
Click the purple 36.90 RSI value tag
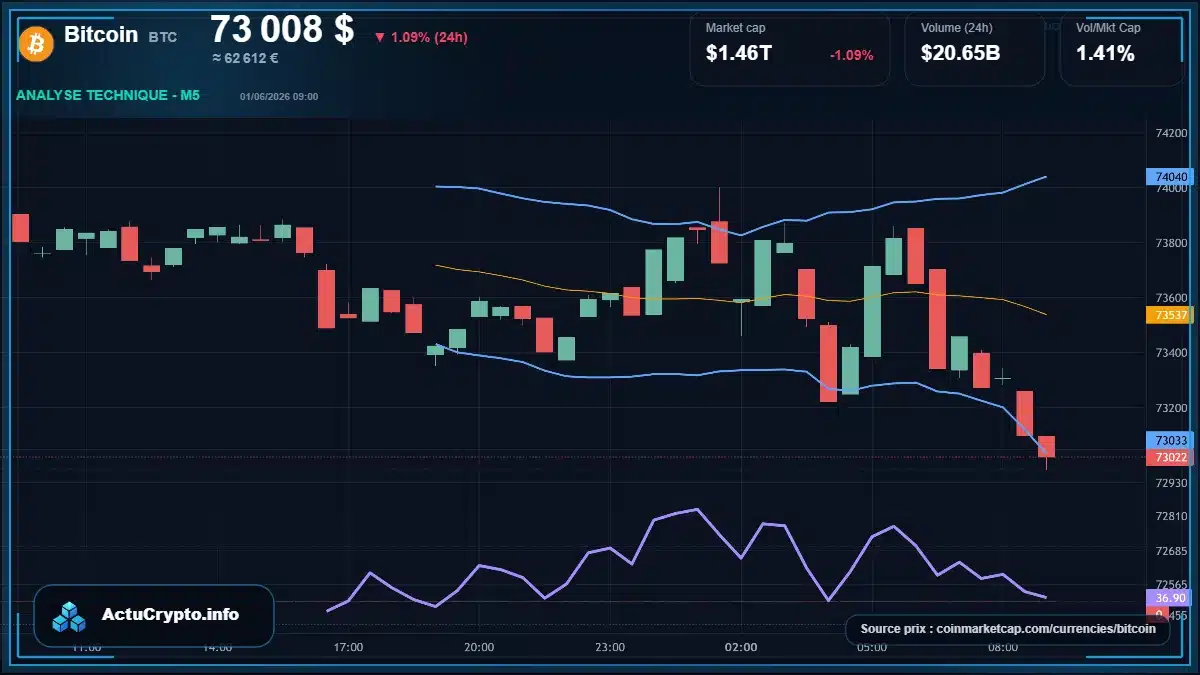[x=1166, y=597]
